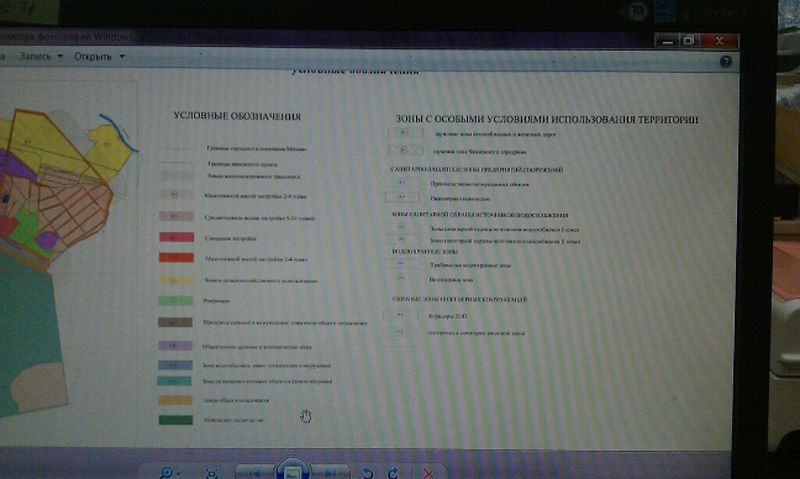Click the Actual size fit button
This screenshot has height=479, width=800.
click(x=212, y=474)
